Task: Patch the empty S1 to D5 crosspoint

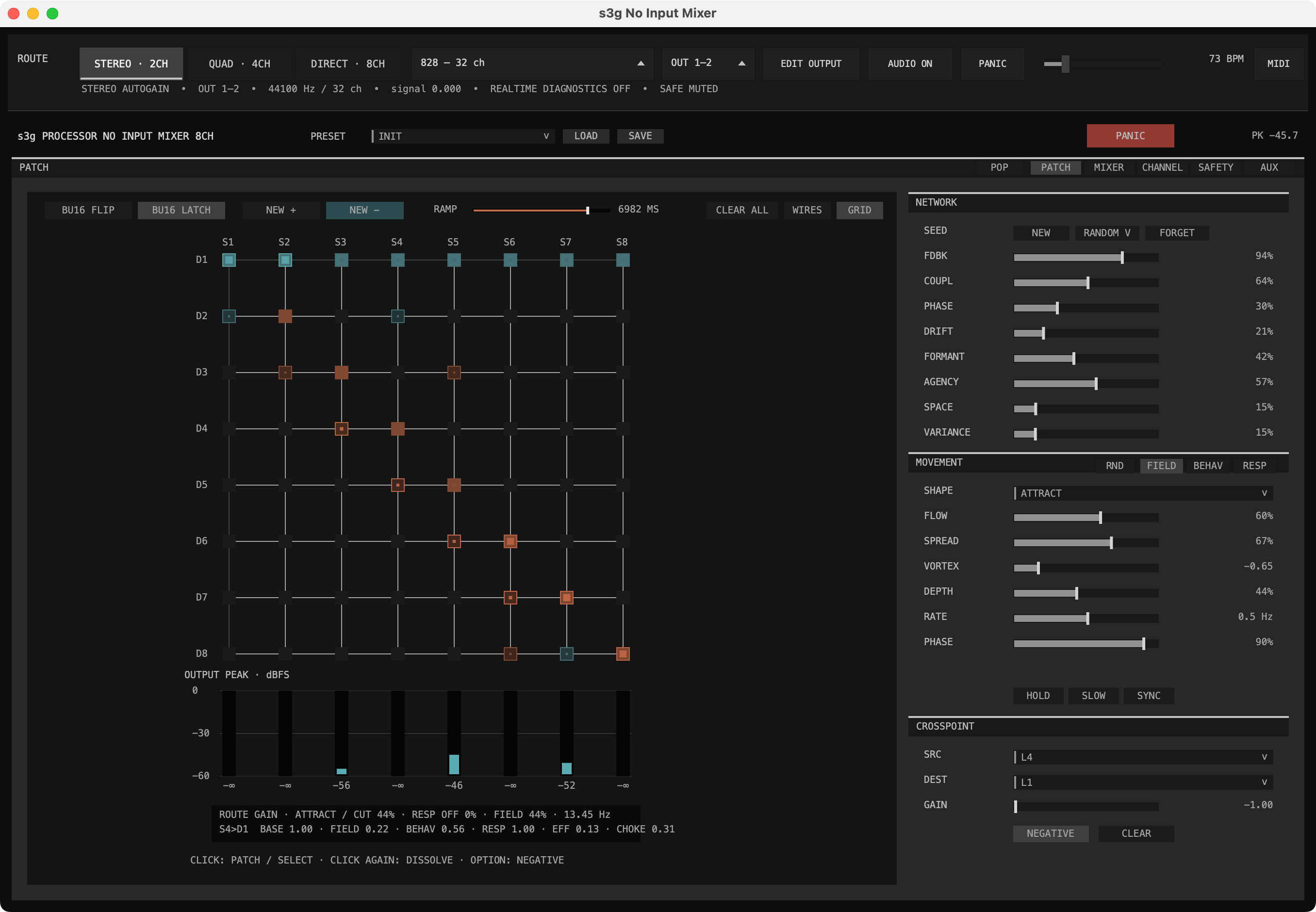Action: coord(229,485)
